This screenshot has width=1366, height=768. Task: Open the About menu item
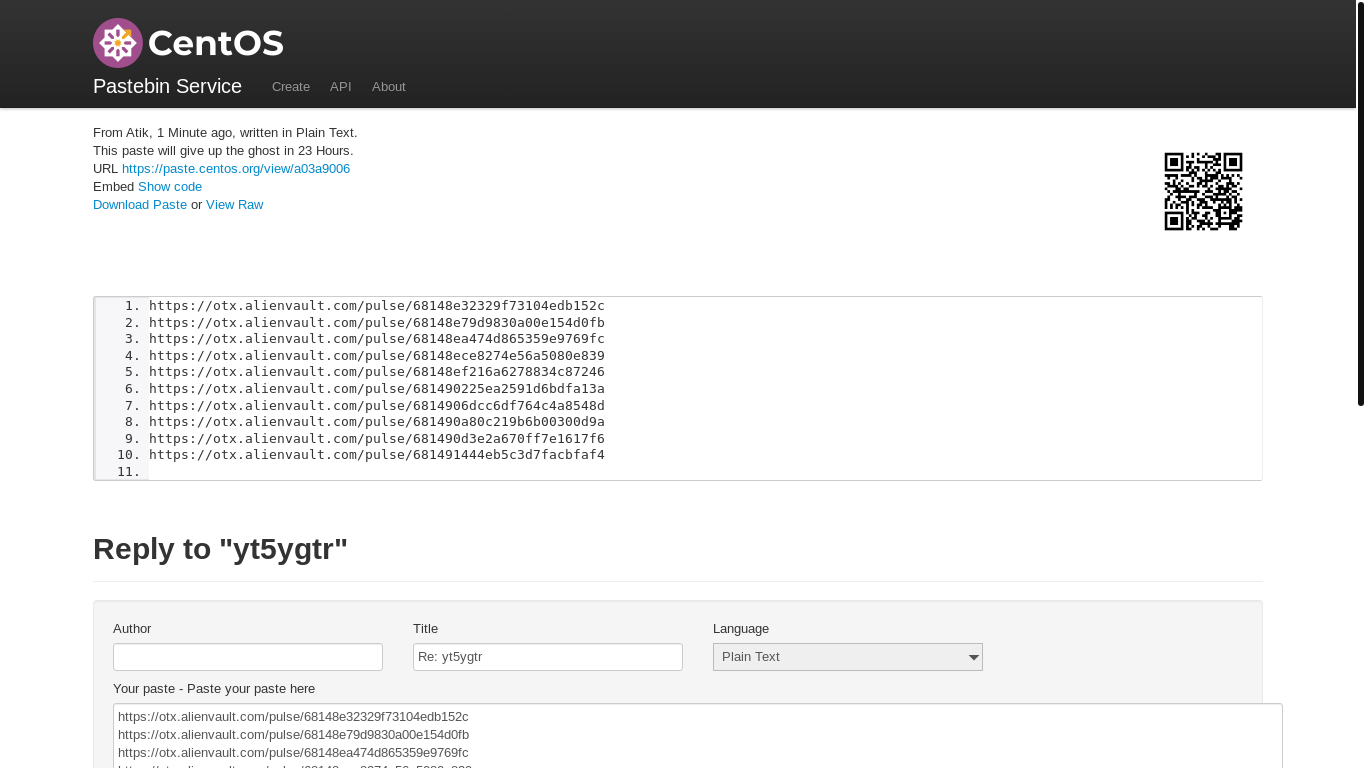pos(389,87)
